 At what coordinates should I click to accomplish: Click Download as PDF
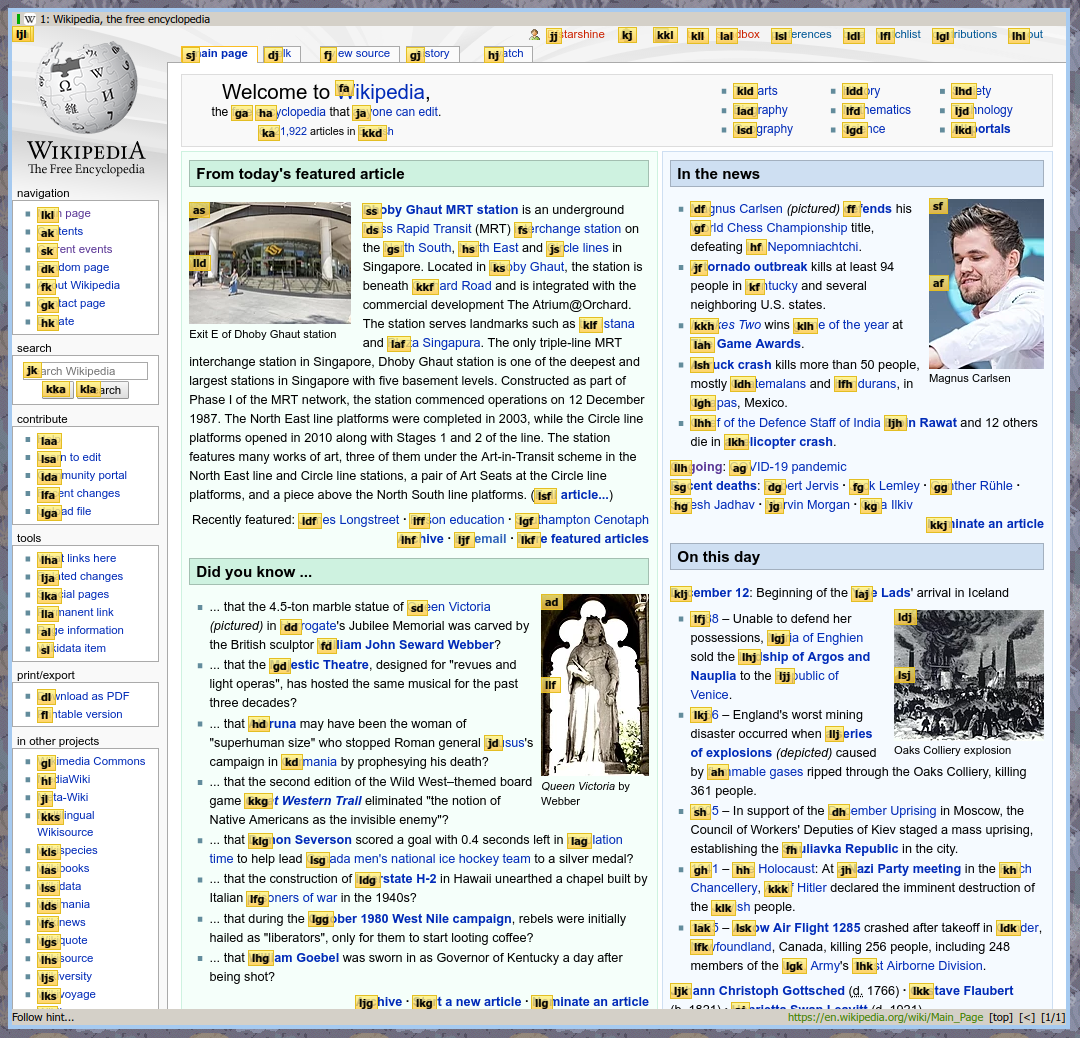83,696
